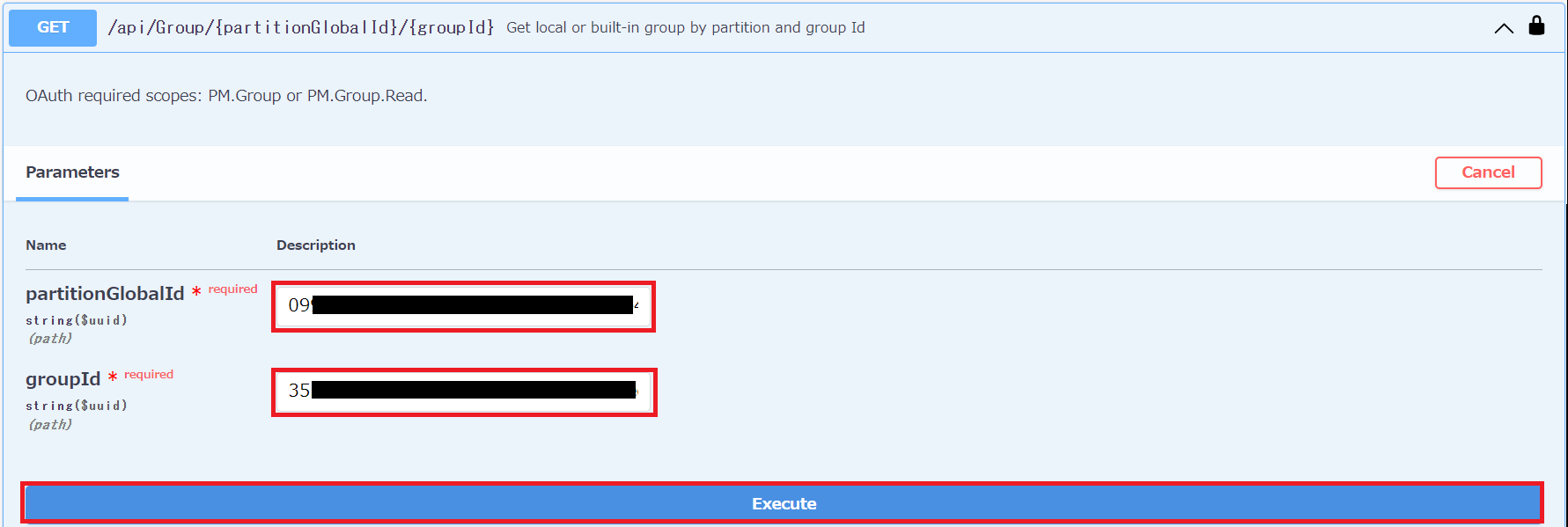This screenshot has width=1568, height=527.
Task: Click the partitionGlobalId parameter name label
Action: (x=105, y=294)
